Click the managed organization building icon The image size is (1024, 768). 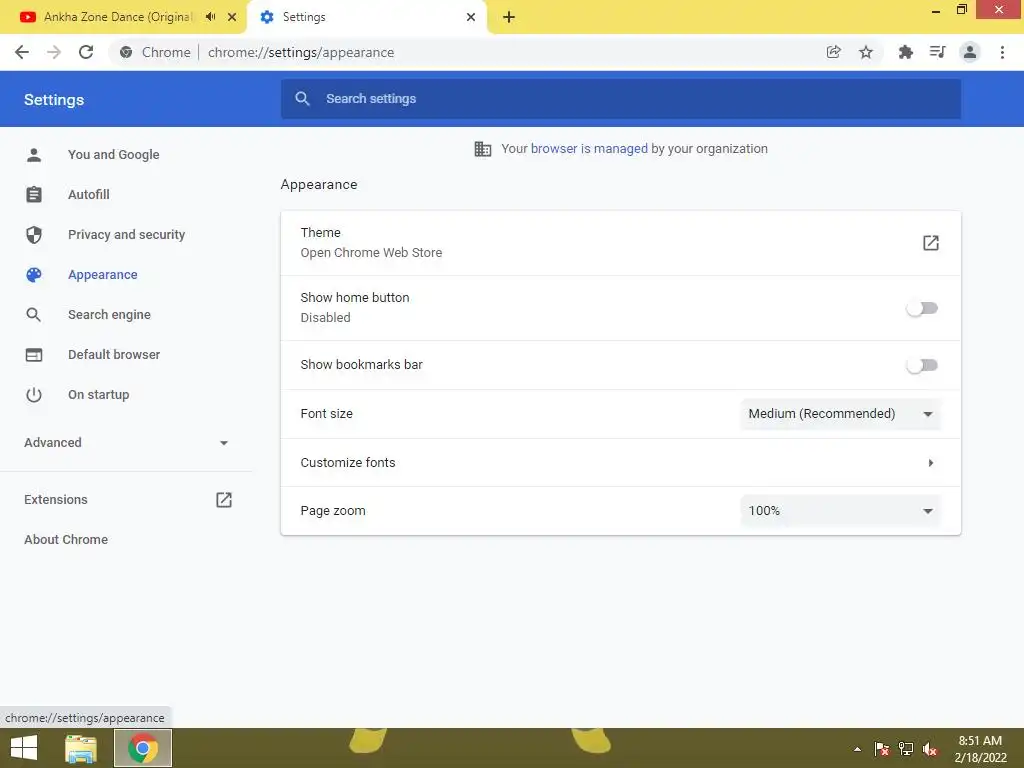pyautogui.click(x=483, y=149)
